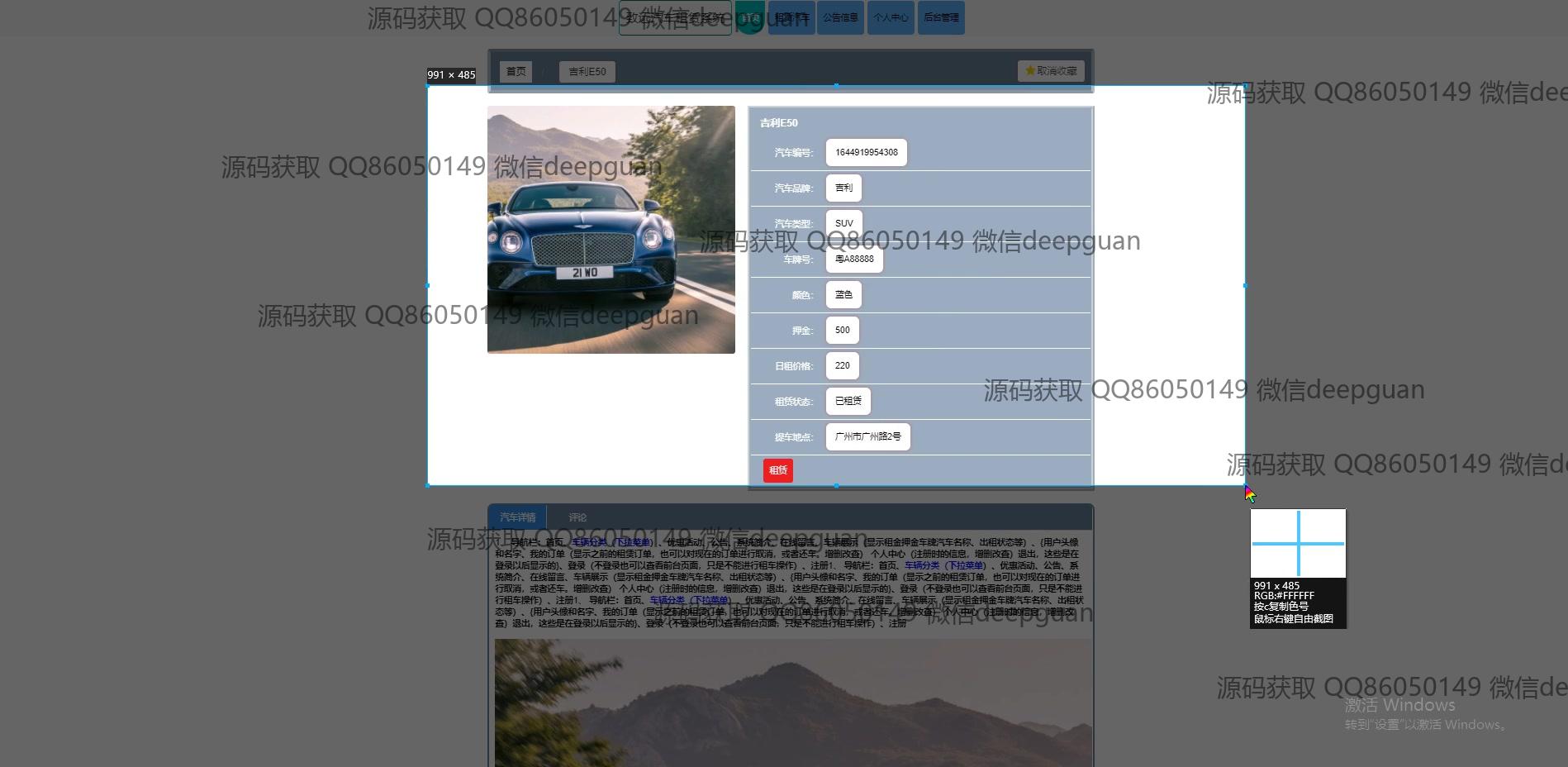The width and height of the screenshot is (1568, 767).
Task: Click the 租赁状态 field label
Action: pos(794,402)
